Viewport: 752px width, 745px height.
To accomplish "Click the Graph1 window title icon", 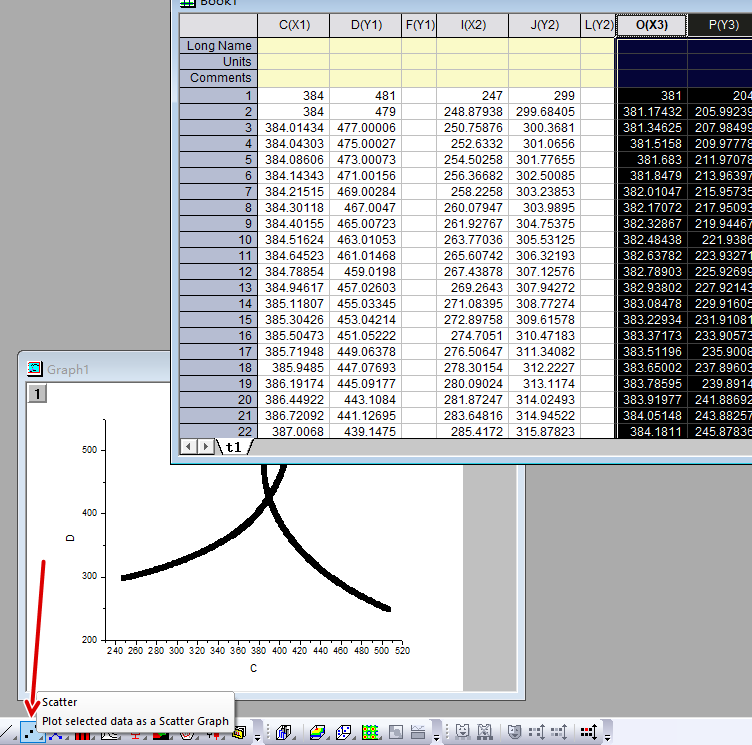I will click(x=34, y=369).
